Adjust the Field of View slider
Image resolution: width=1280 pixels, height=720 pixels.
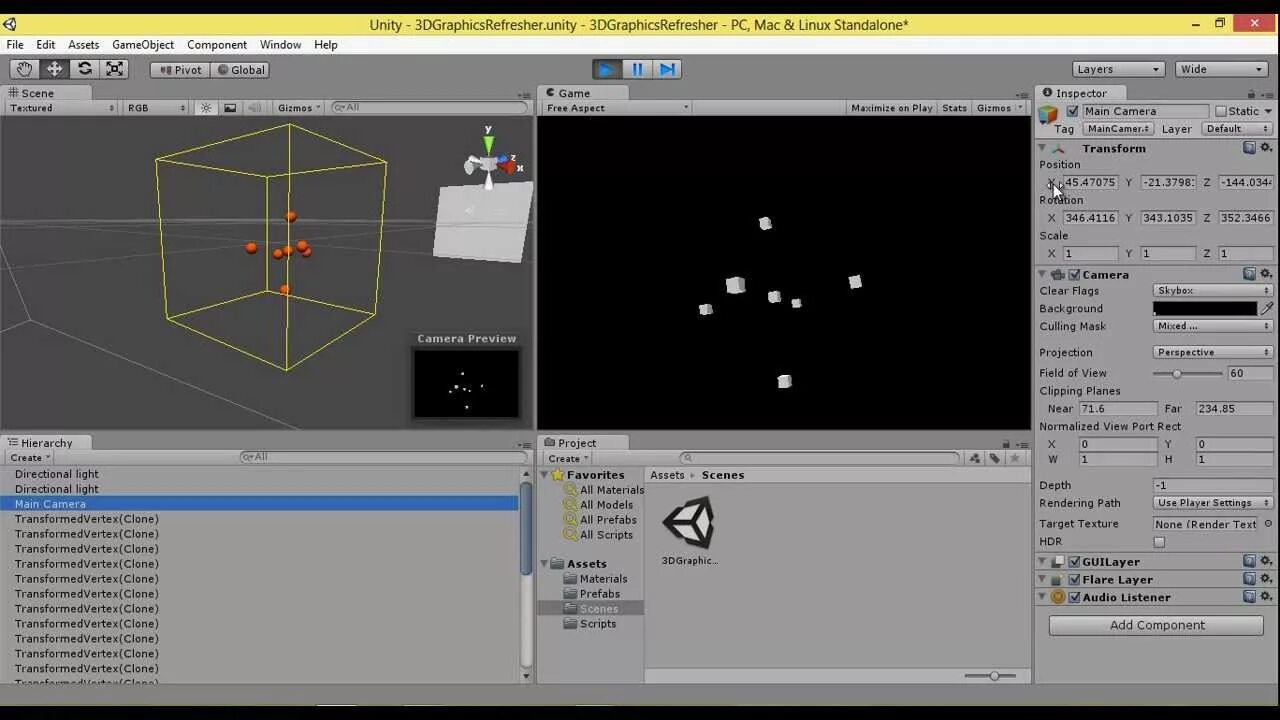(1187, 373)
